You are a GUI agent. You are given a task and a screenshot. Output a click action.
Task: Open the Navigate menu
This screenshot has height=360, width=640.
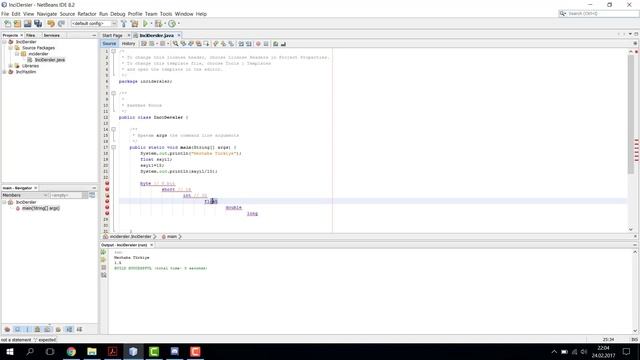click(47, 14)
